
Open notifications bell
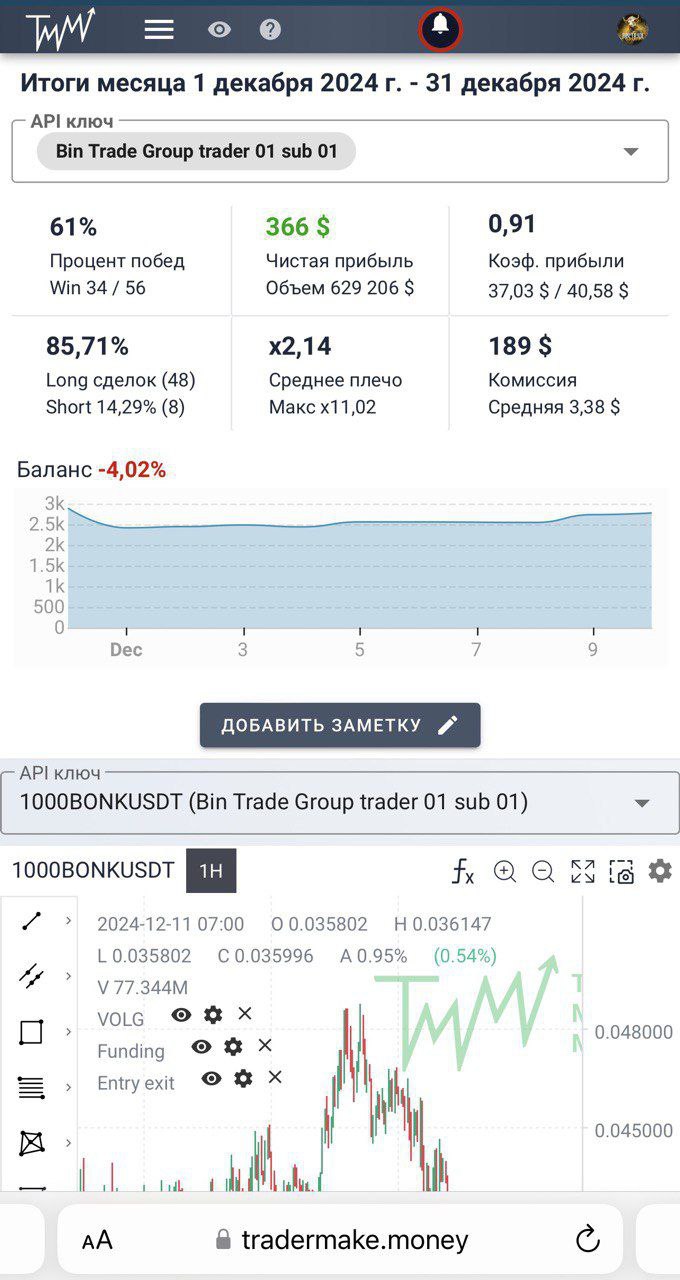440,28
